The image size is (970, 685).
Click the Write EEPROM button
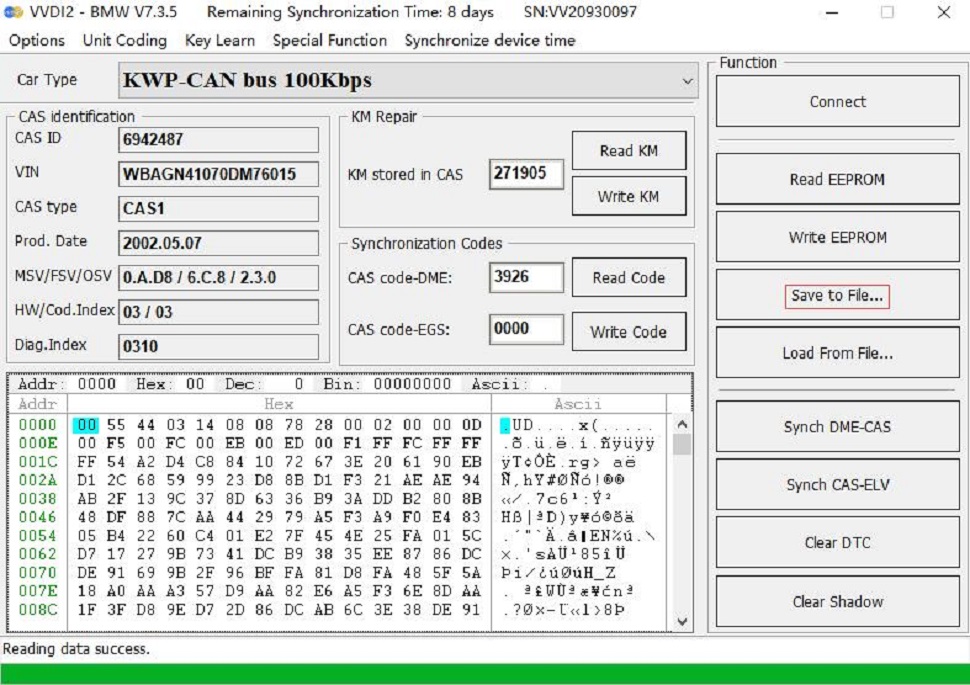click(x=837, y=238)
